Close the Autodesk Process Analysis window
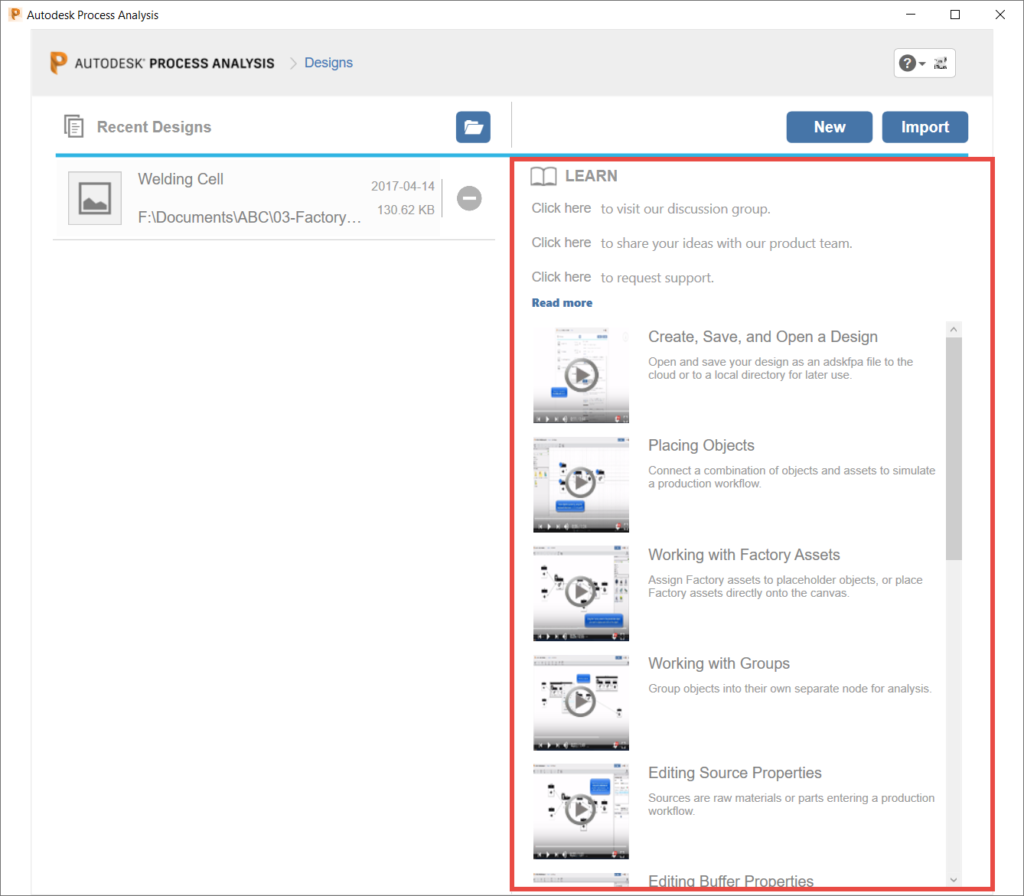This screenshot has height=896, width=1024. [1000, 14]
